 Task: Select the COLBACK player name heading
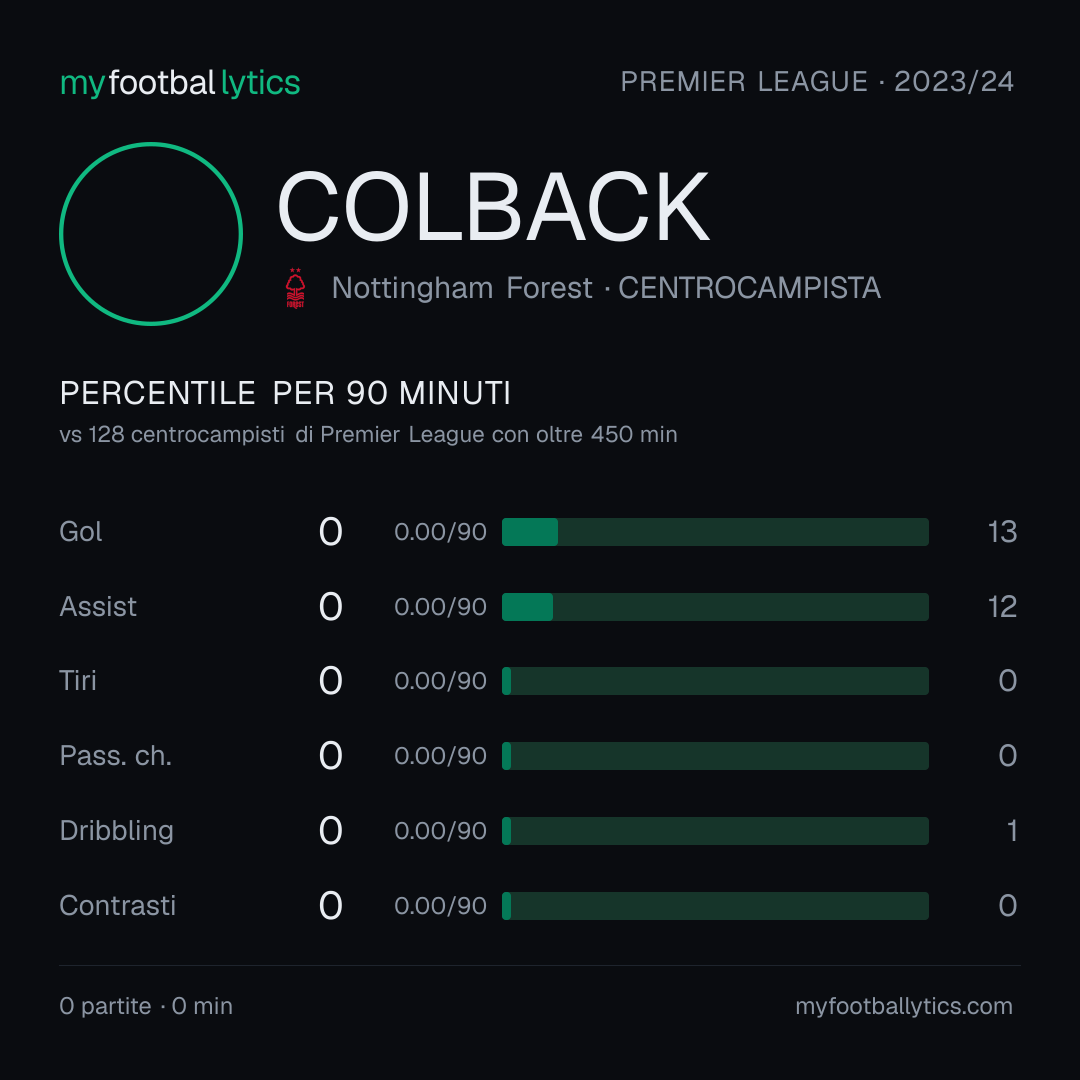point(492,207)
